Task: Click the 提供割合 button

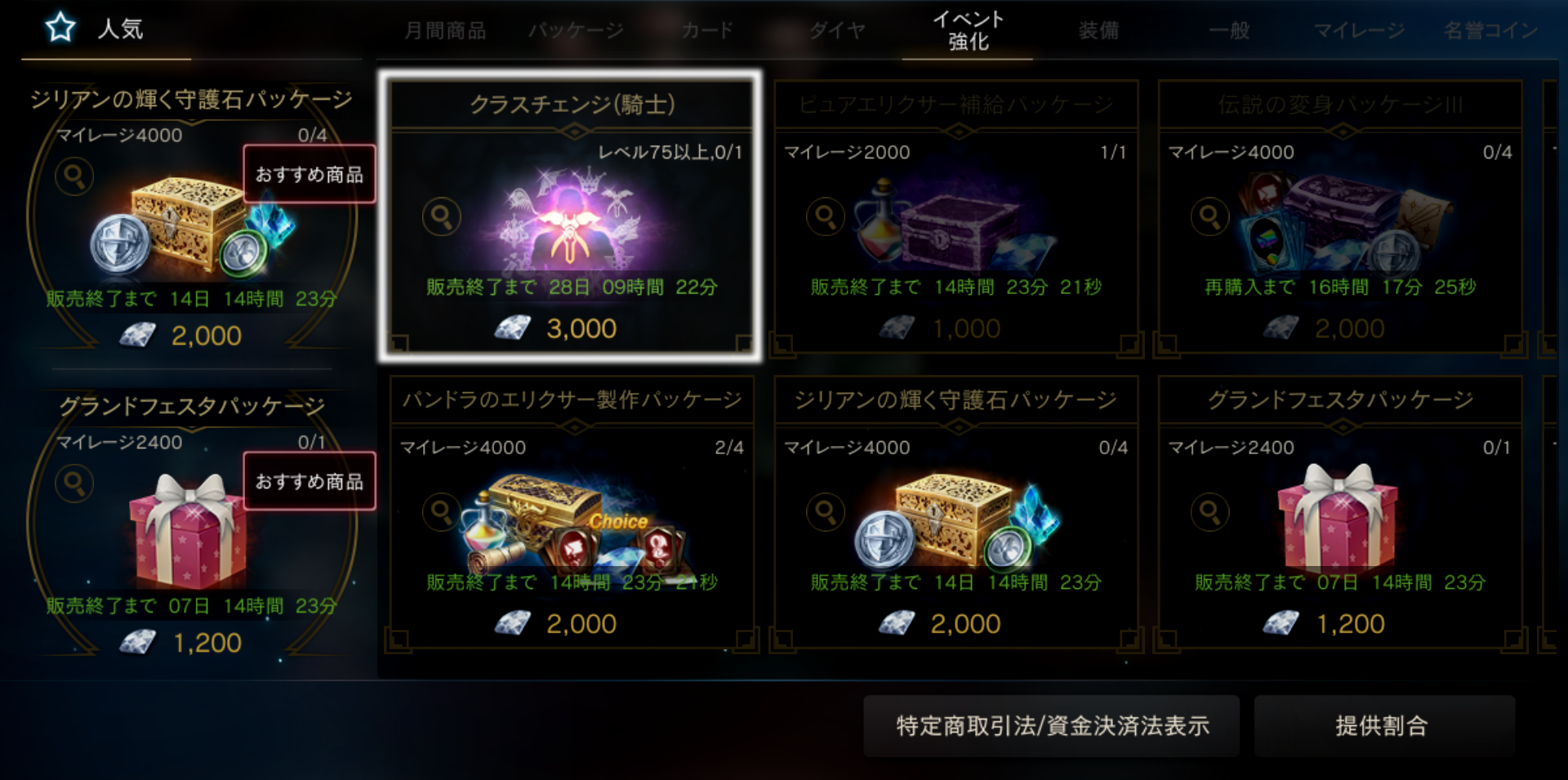Action: click(1384, 725)
